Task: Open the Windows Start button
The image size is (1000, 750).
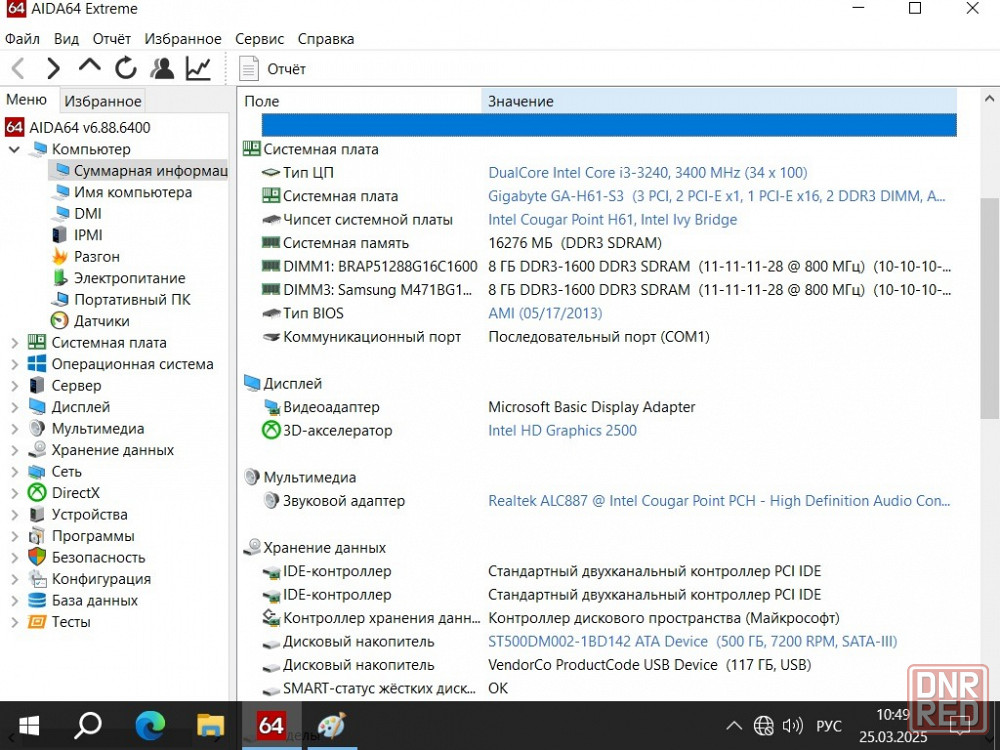Action: [x=29, y=726]
